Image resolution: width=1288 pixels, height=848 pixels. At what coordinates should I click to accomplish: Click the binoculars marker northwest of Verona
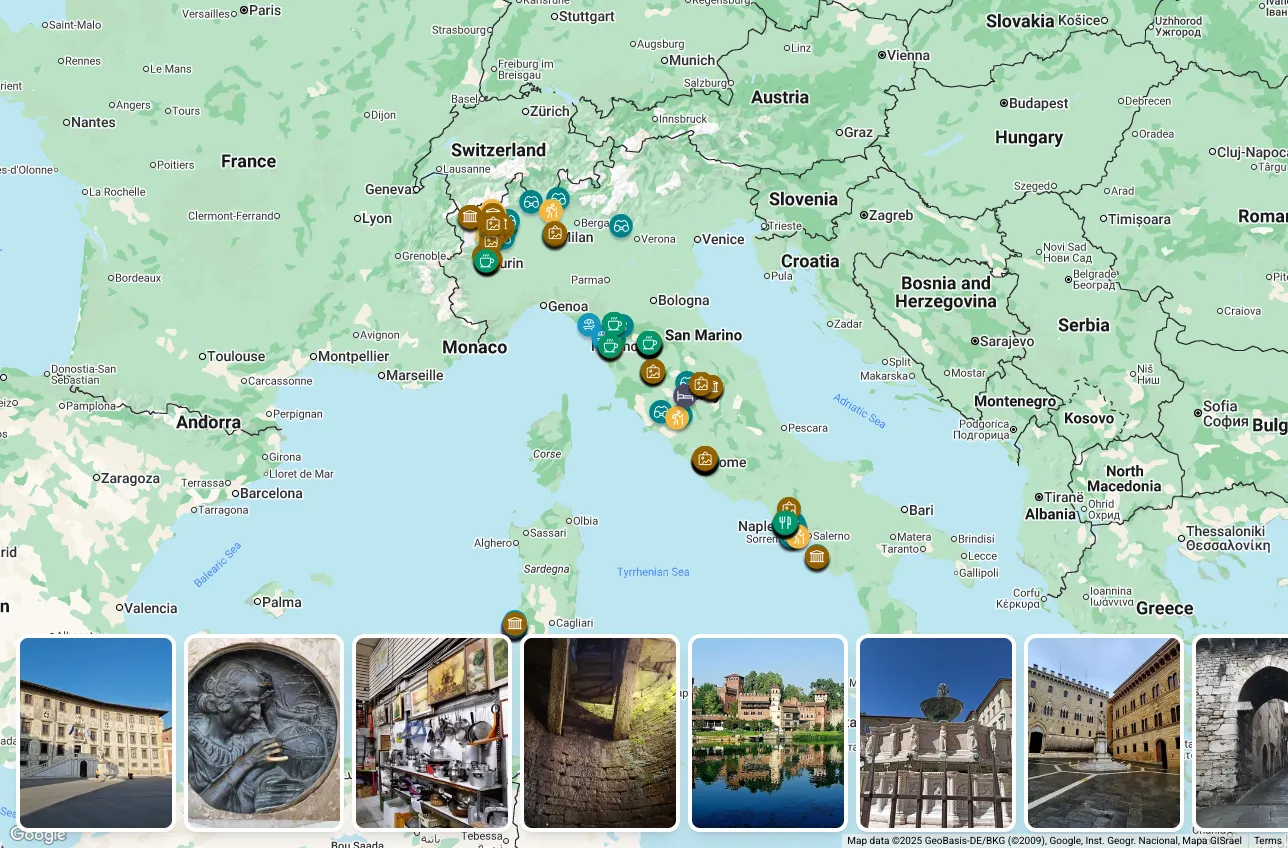621,226
